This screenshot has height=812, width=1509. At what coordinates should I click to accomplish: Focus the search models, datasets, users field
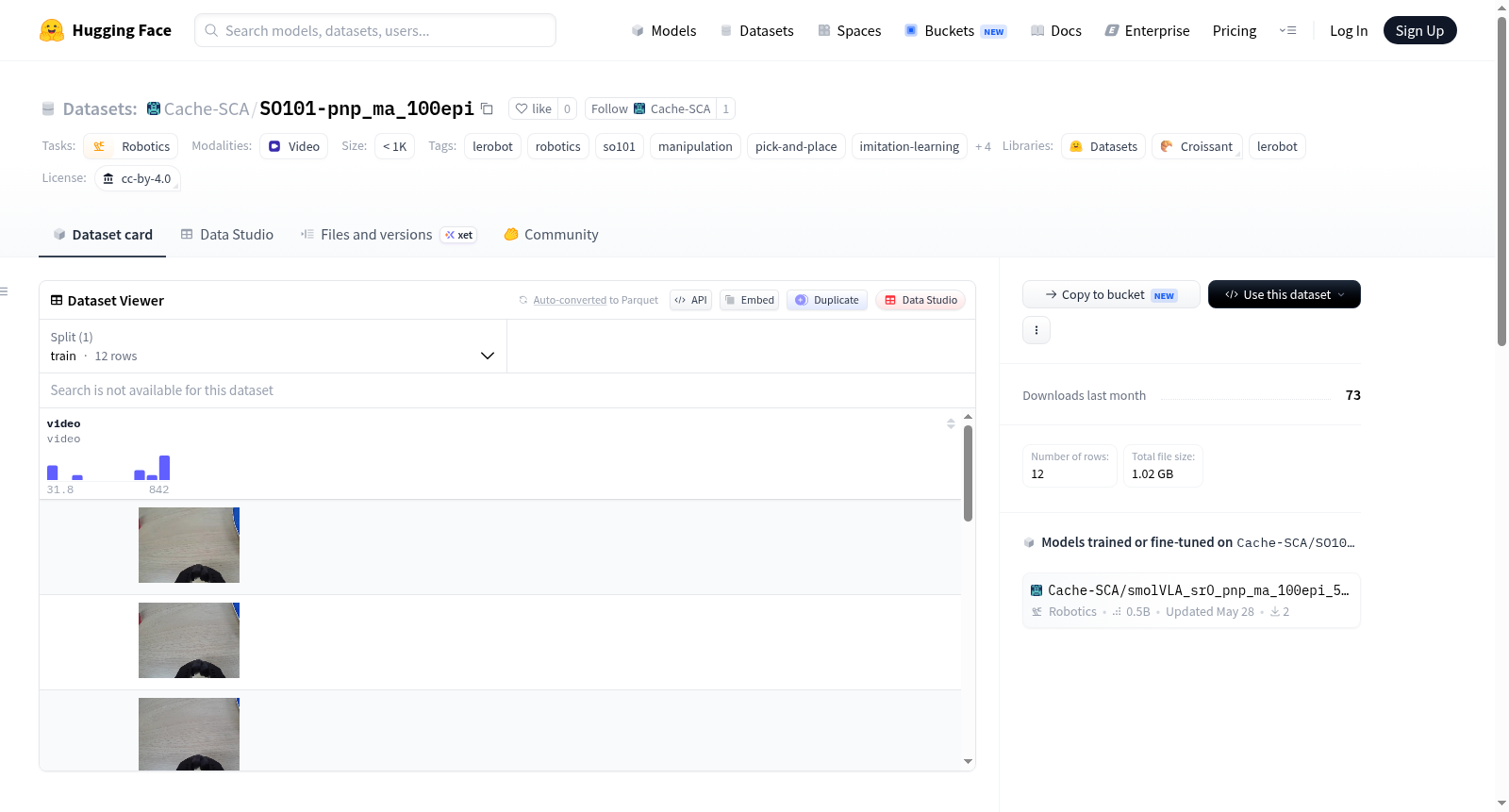pyautogui.click(x=375, y=30)
